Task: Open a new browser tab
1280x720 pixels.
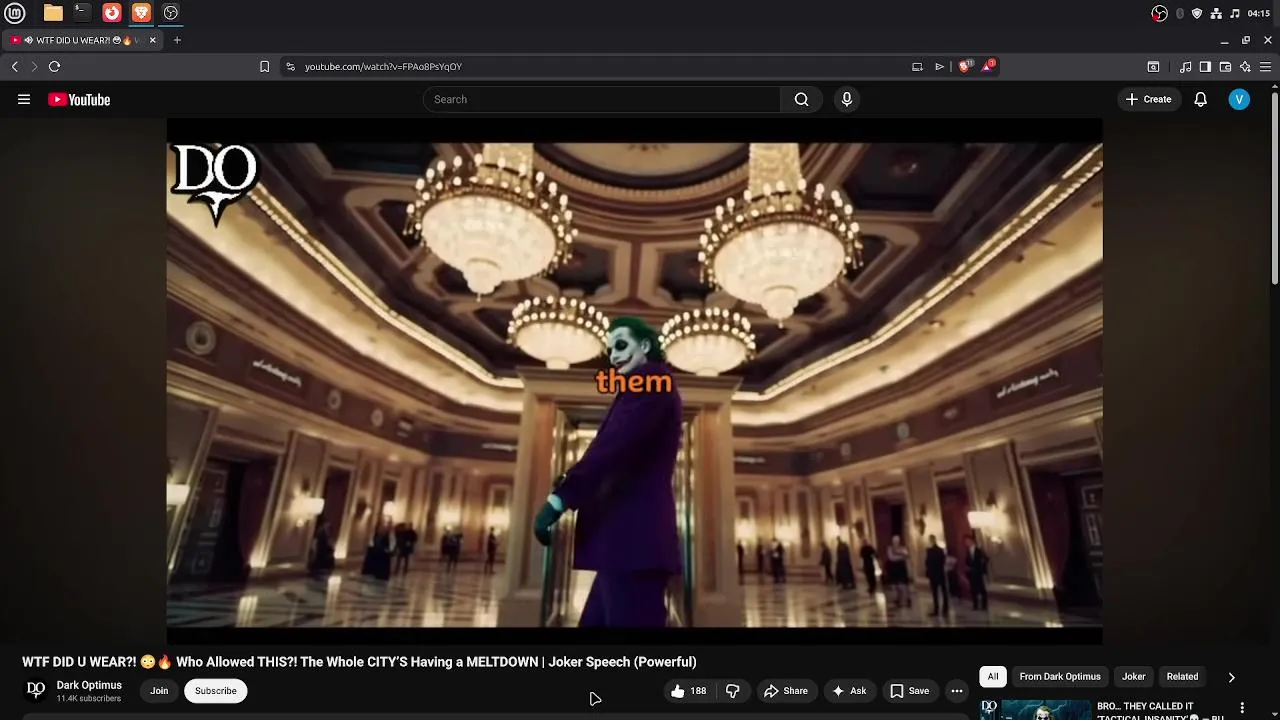Action: [177, 40]
